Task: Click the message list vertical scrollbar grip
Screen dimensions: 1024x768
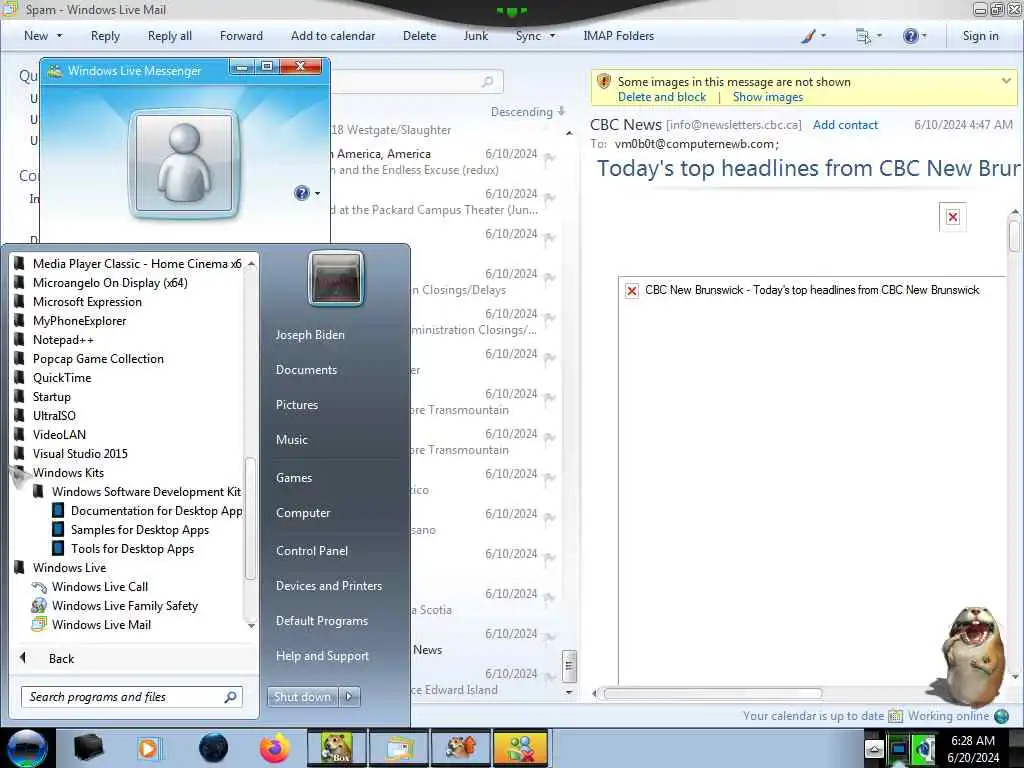Action: [x=569, y=665]
